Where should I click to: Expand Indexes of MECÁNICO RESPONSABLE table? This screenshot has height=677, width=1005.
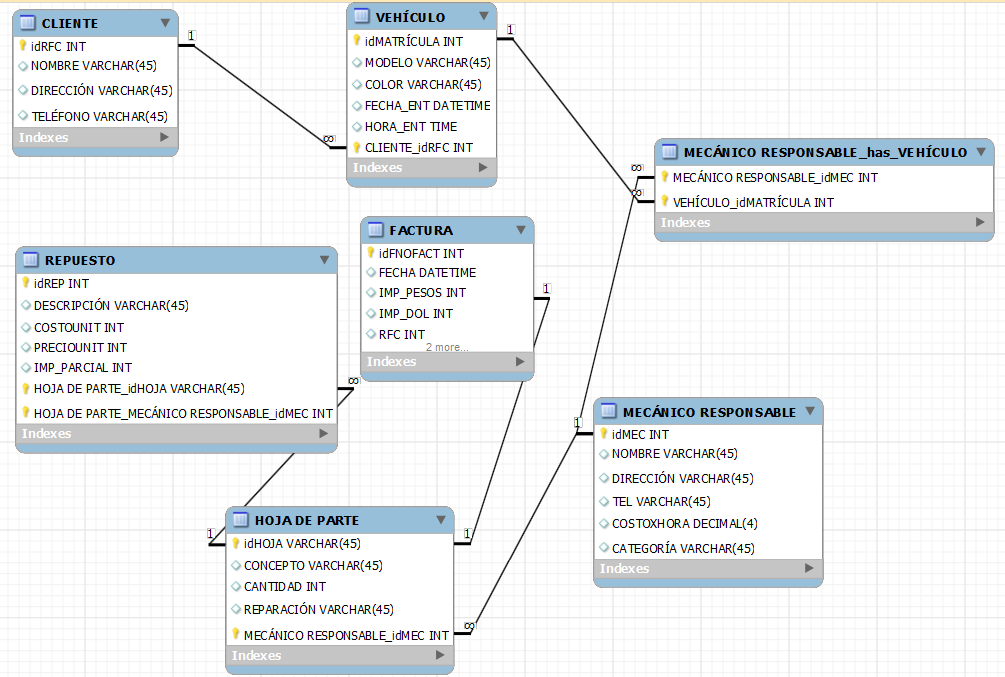click(809, 568)
